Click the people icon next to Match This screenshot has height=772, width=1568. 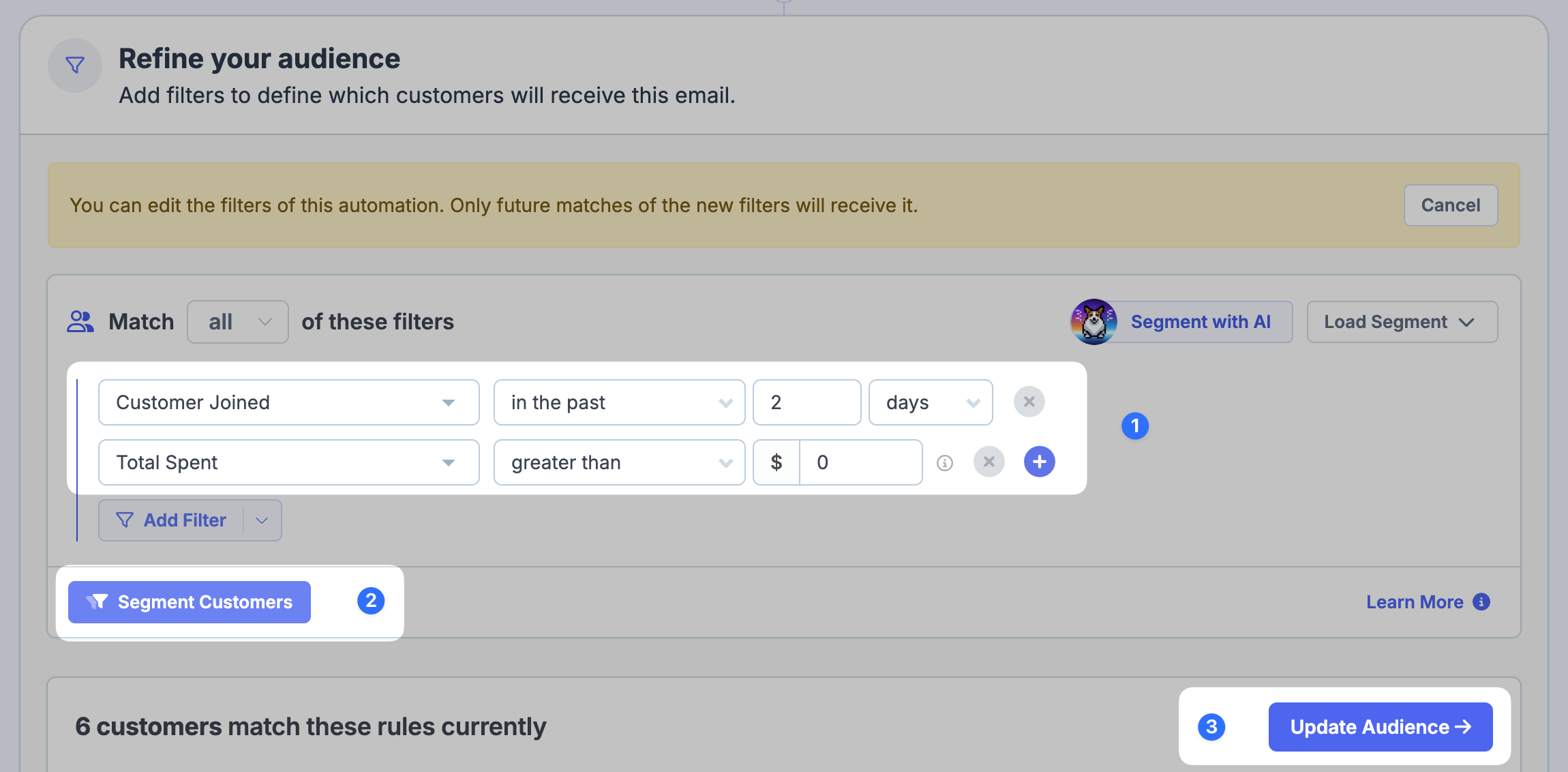tap(80, 322)
